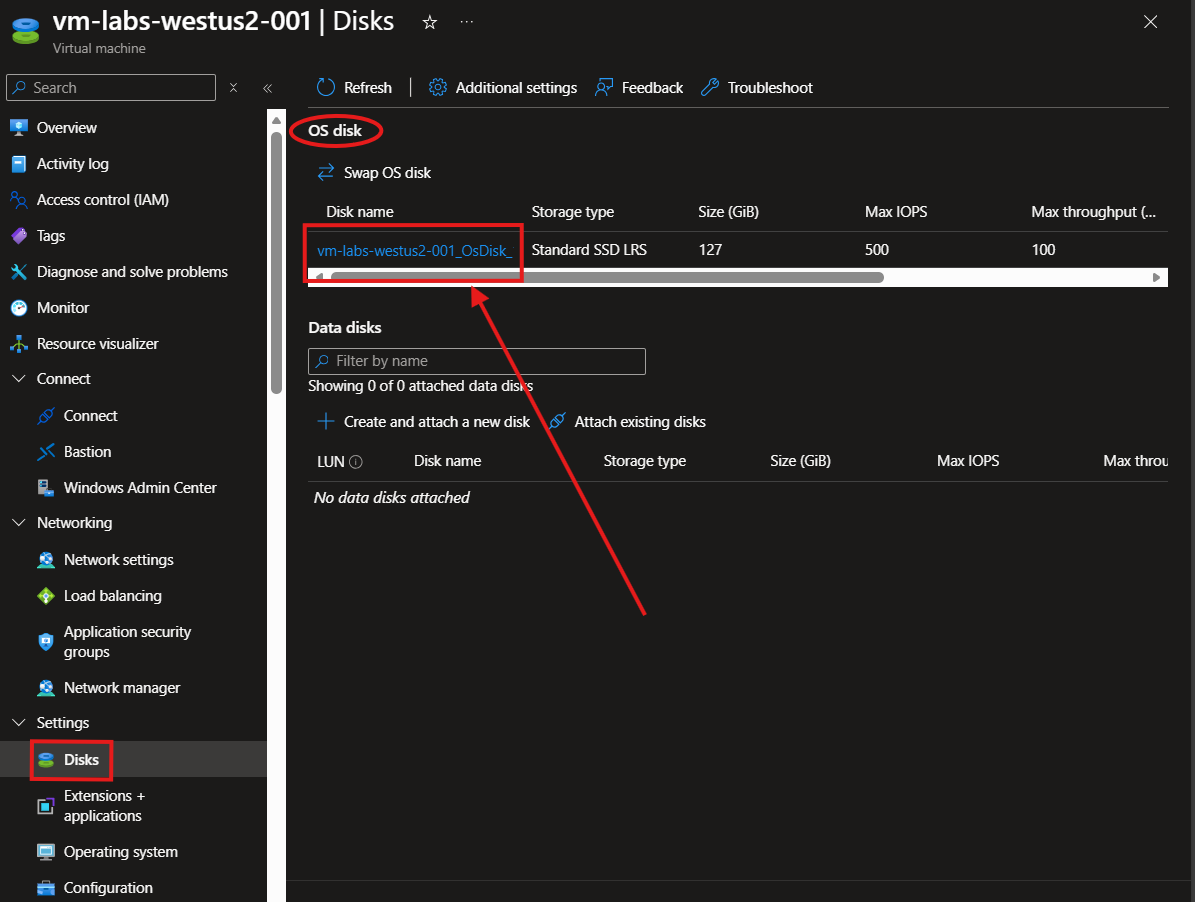
Task: Click the Refresh icon in toolbar
Action: point(326,88)
